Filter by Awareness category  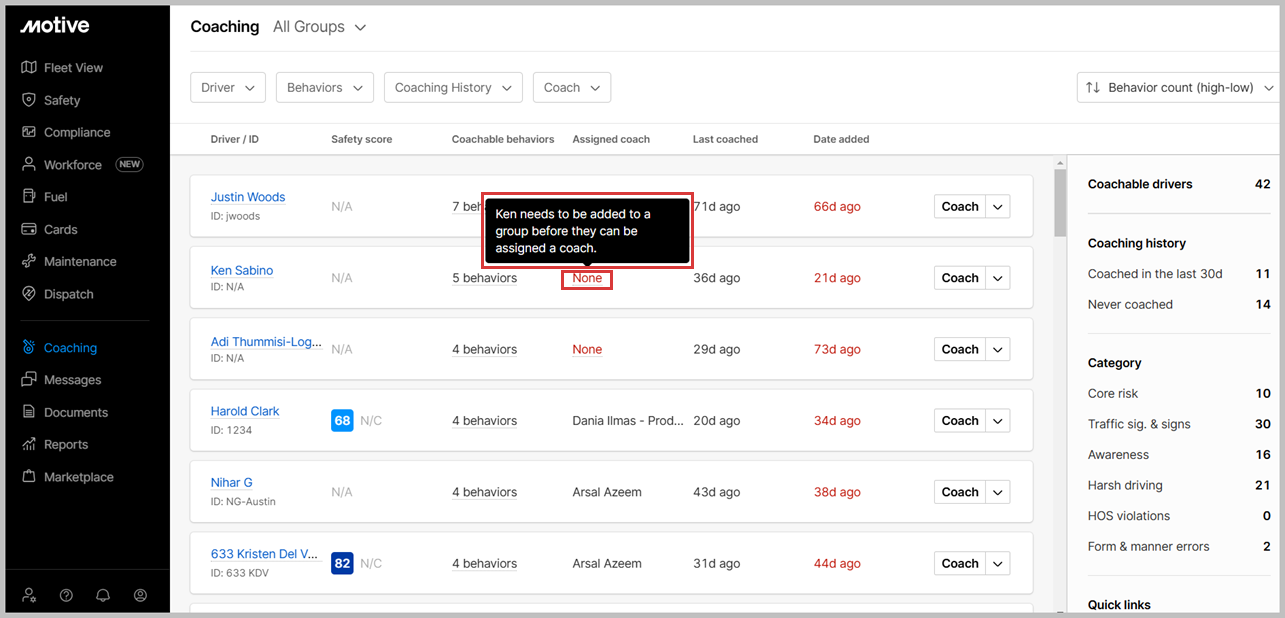(1179, 455)
